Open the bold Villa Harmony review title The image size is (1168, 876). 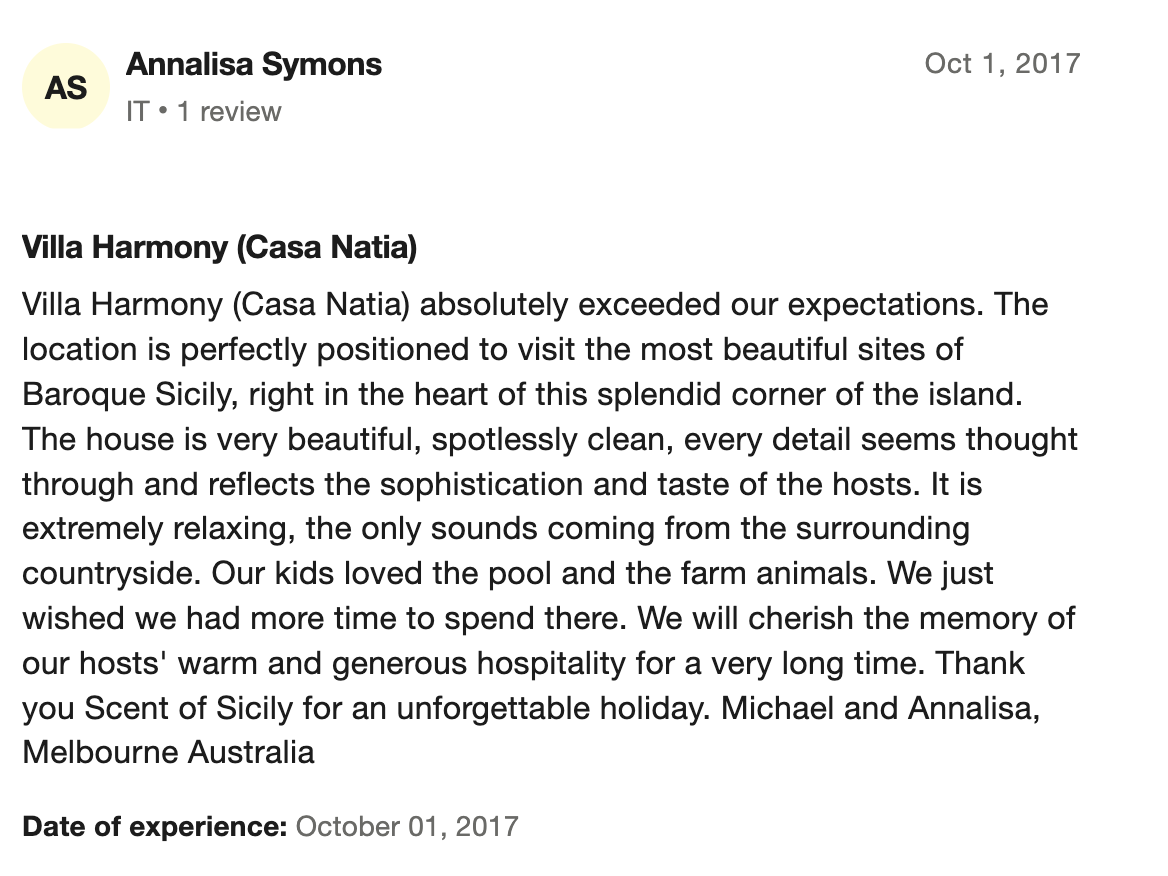219,247
